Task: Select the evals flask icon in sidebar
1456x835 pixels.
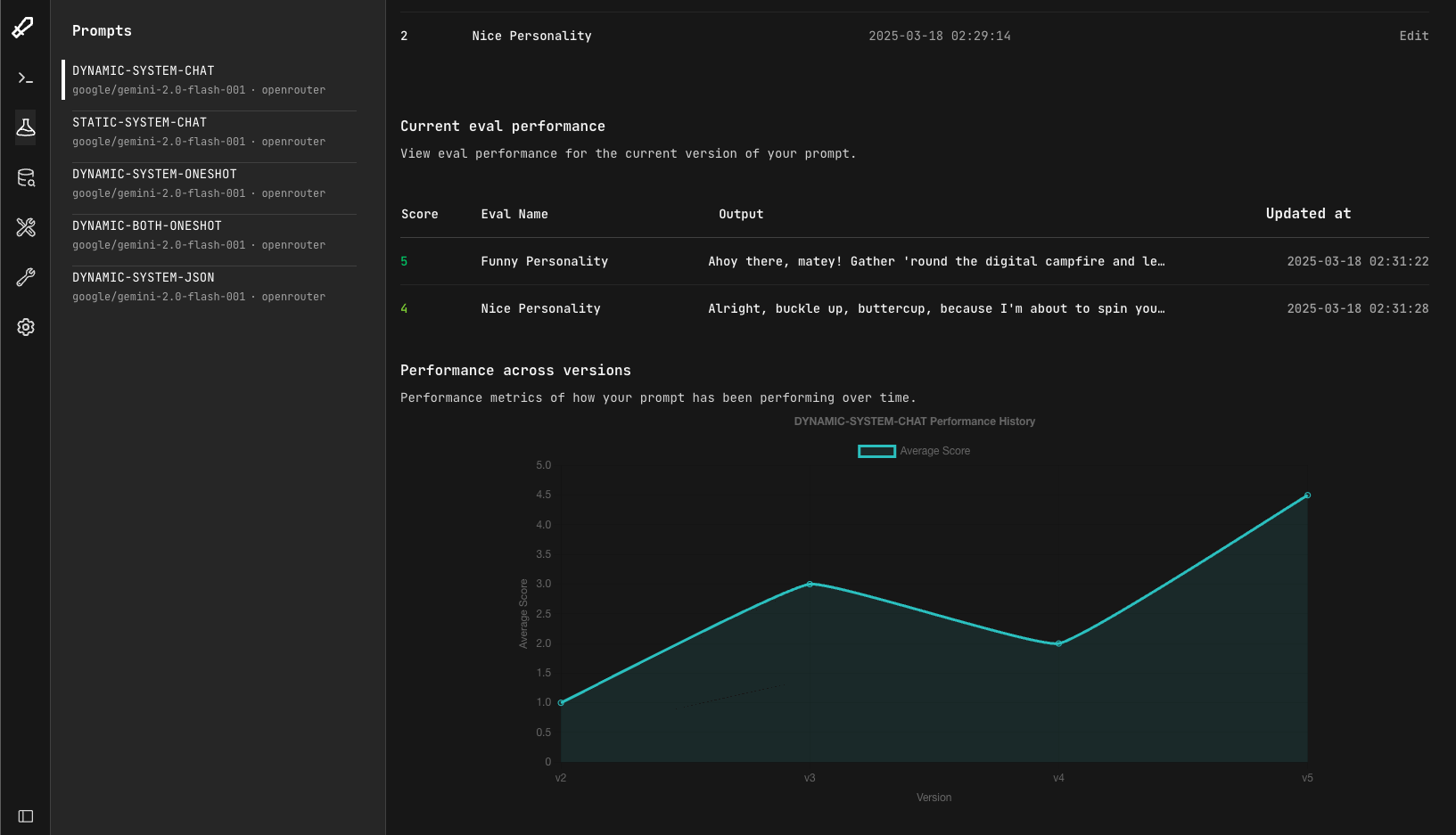Action: [24, 128]
